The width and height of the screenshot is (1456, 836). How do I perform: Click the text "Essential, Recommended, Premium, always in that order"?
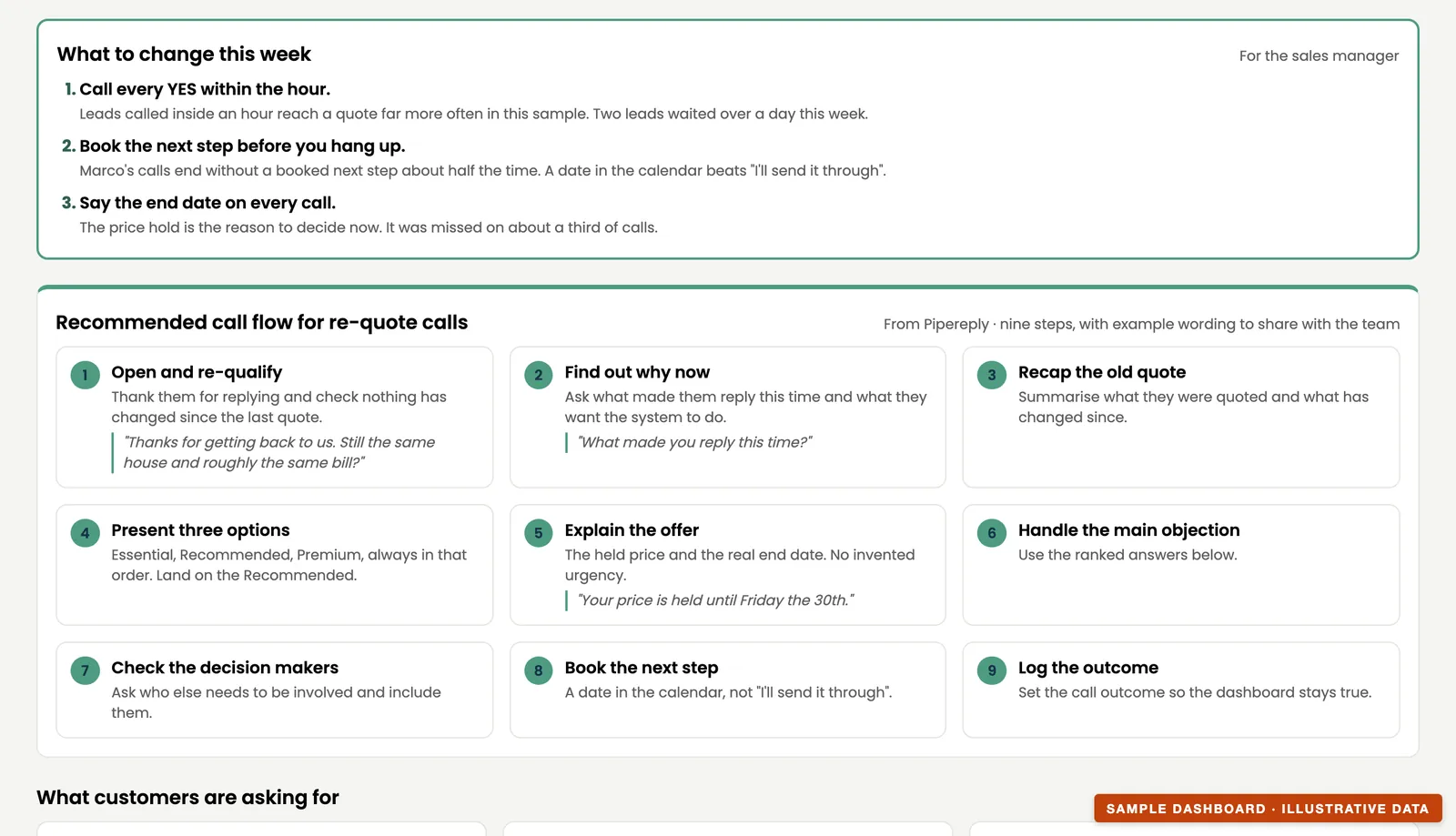point(288,565)
